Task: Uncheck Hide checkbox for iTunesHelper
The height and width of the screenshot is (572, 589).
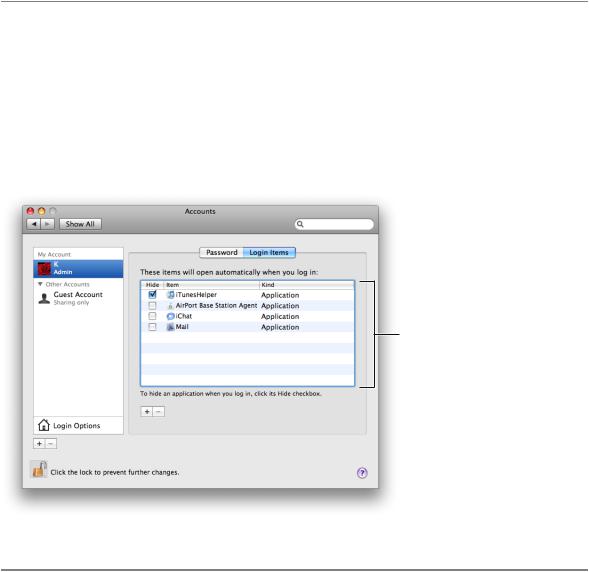Action: pos(152,294)
